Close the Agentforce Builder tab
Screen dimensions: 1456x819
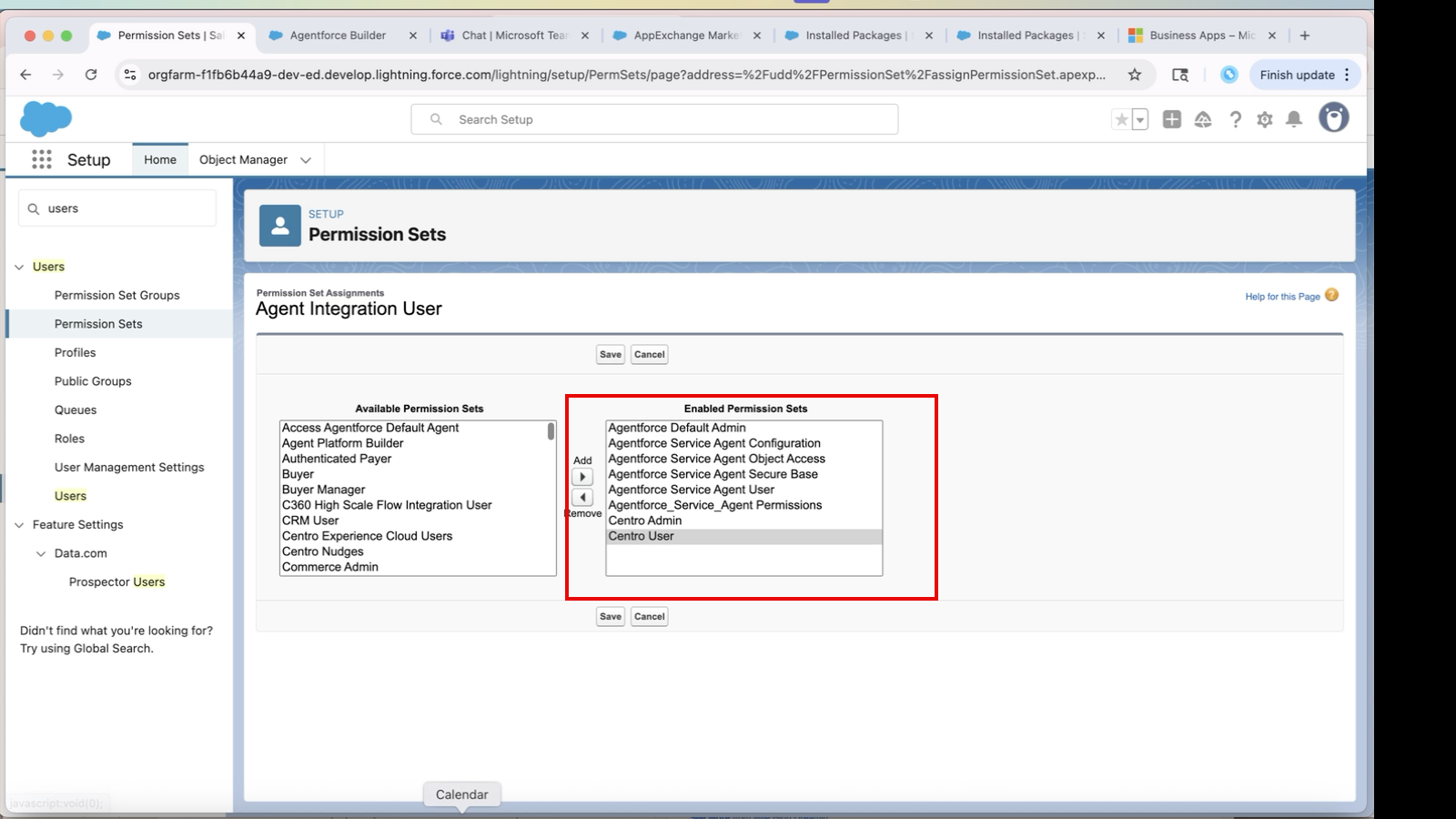click(413, 35)
